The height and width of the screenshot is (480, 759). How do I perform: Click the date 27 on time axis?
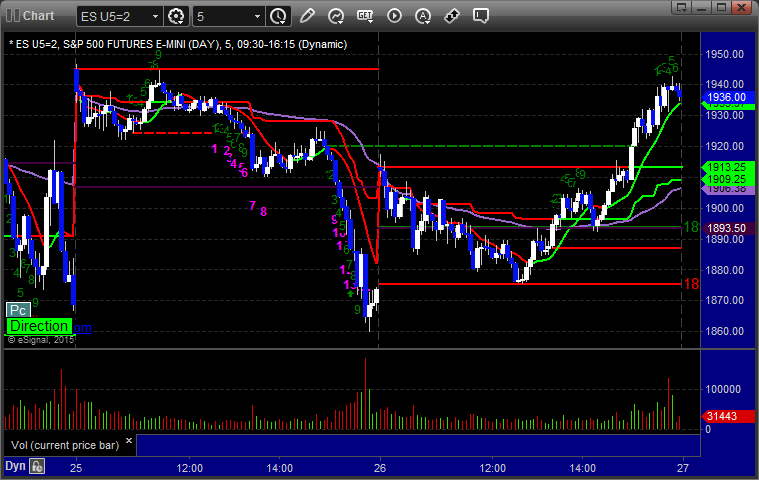point(683,468)
